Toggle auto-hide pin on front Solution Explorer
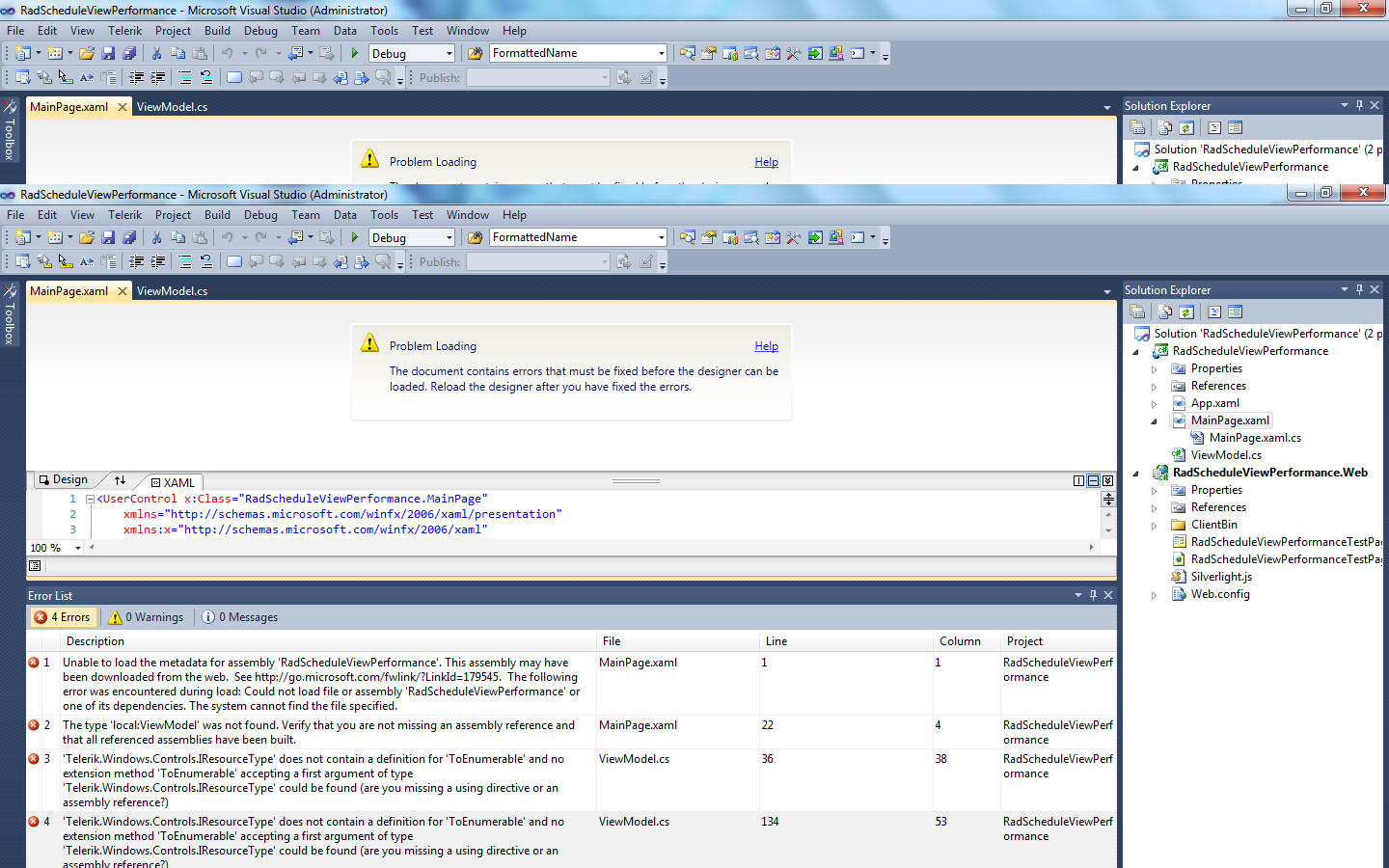1389x868 pixels. [1359, 289]
